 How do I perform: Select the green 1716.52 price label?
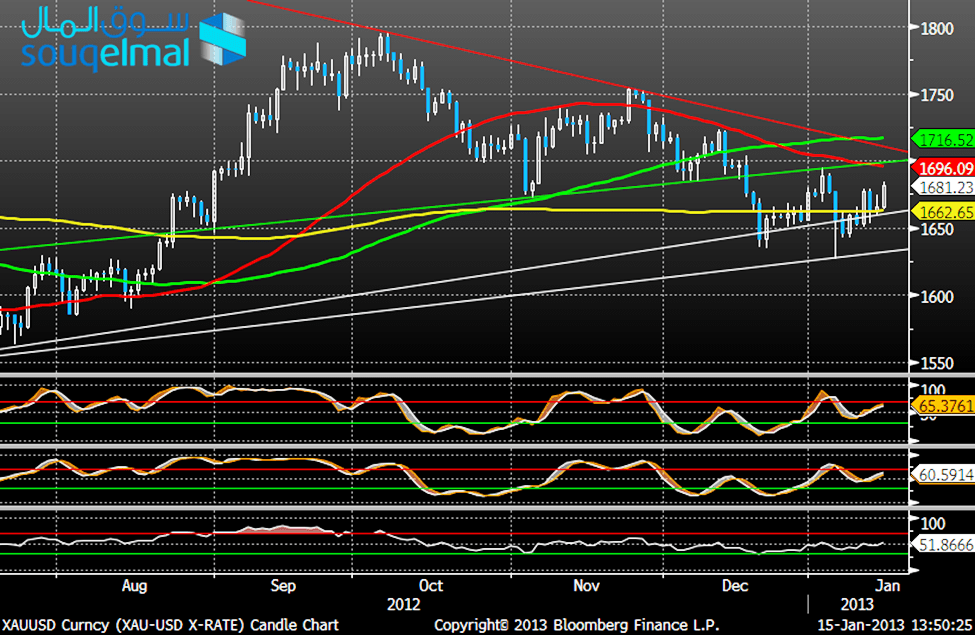943,140
